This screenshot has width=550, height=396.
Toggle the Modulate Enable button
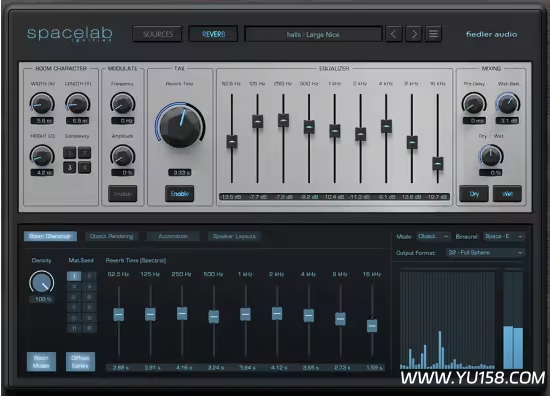point(122,194)
